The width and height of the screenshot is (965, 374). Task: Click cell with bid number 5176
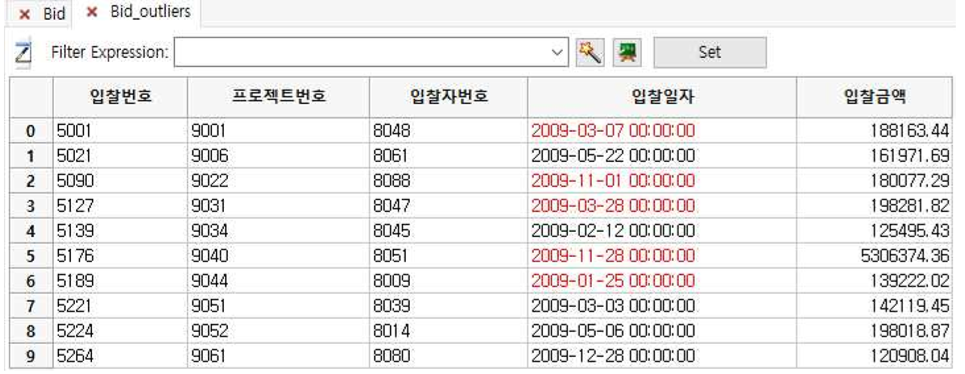120,256
